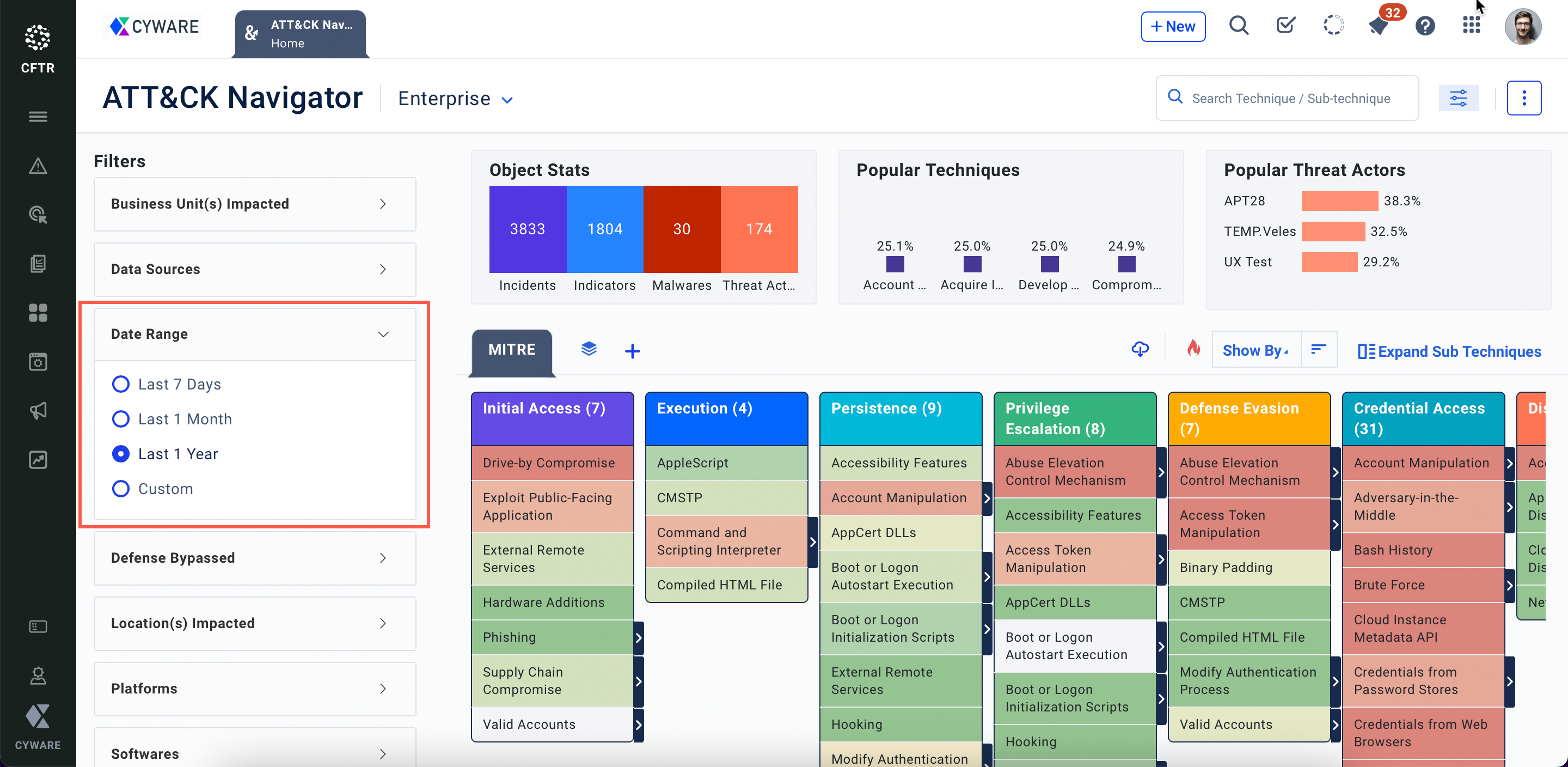This screenshot has width=1568, height=767.
Task: Choose the Custom date range option
Action: [120, 489]
